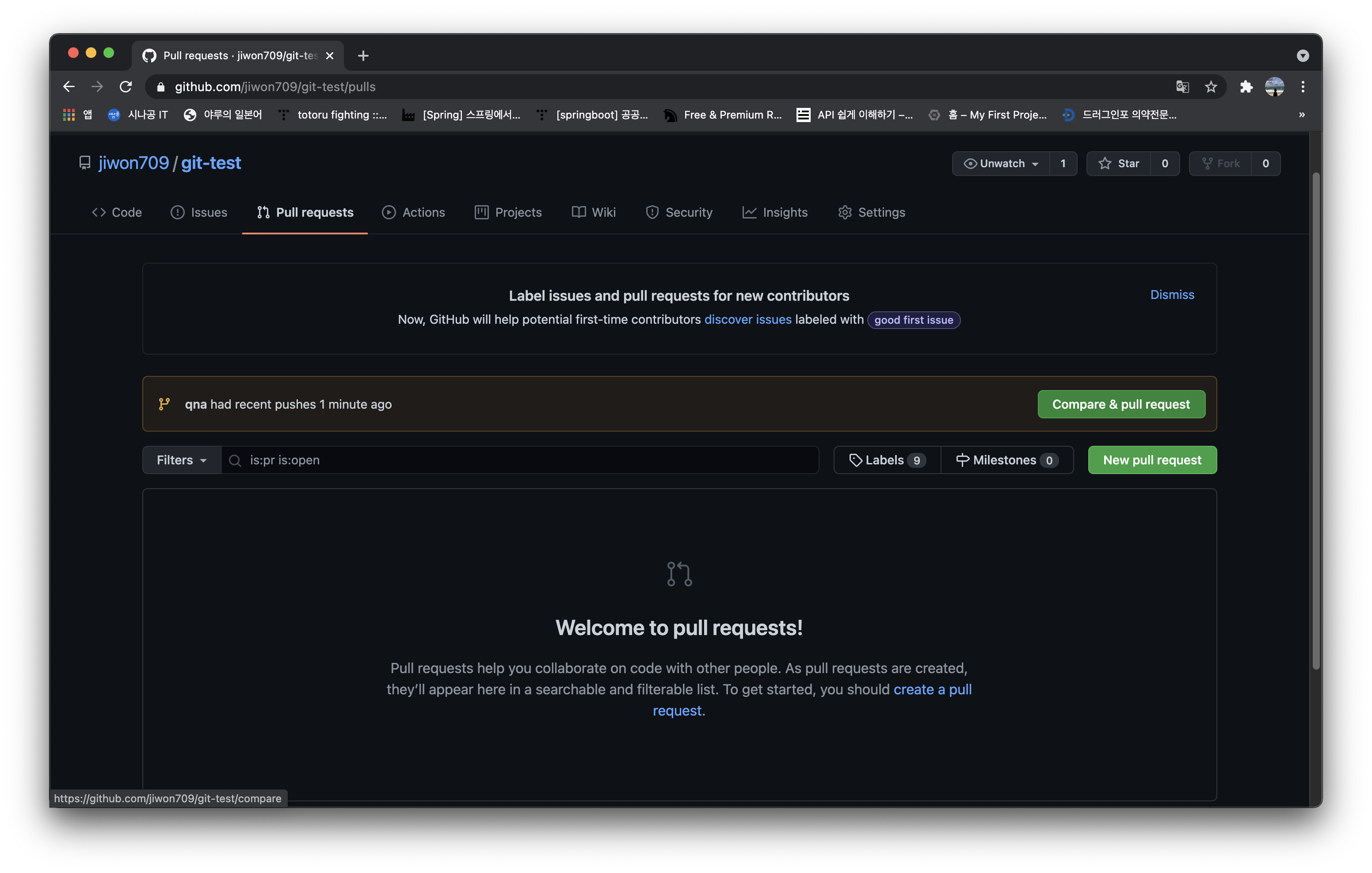Open the git-test repository link
1372x873 pixels.
tap(211, 163)
